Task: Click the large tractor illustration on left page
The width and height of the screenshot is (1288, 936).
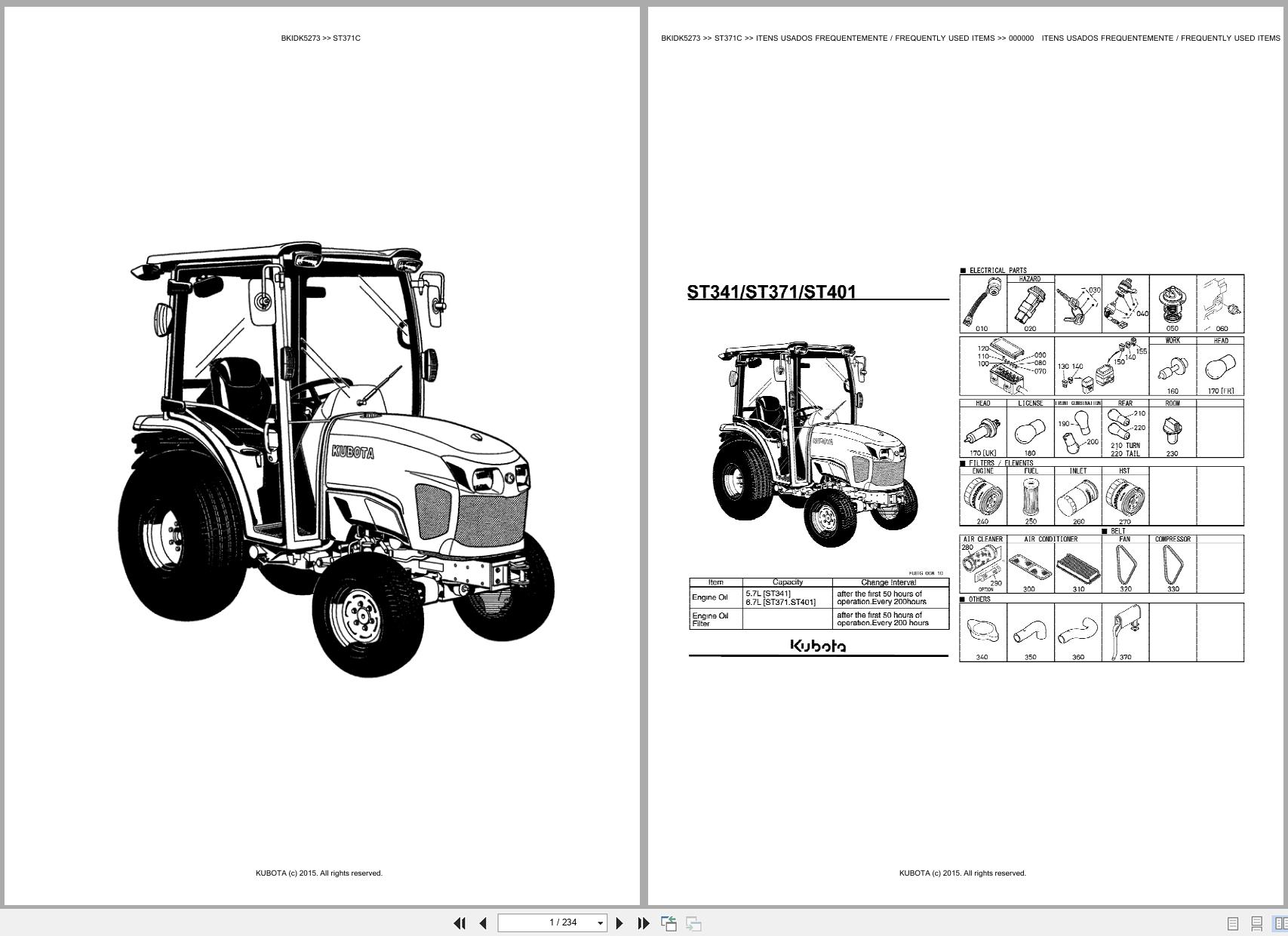Action: click(x=336, y=459)
